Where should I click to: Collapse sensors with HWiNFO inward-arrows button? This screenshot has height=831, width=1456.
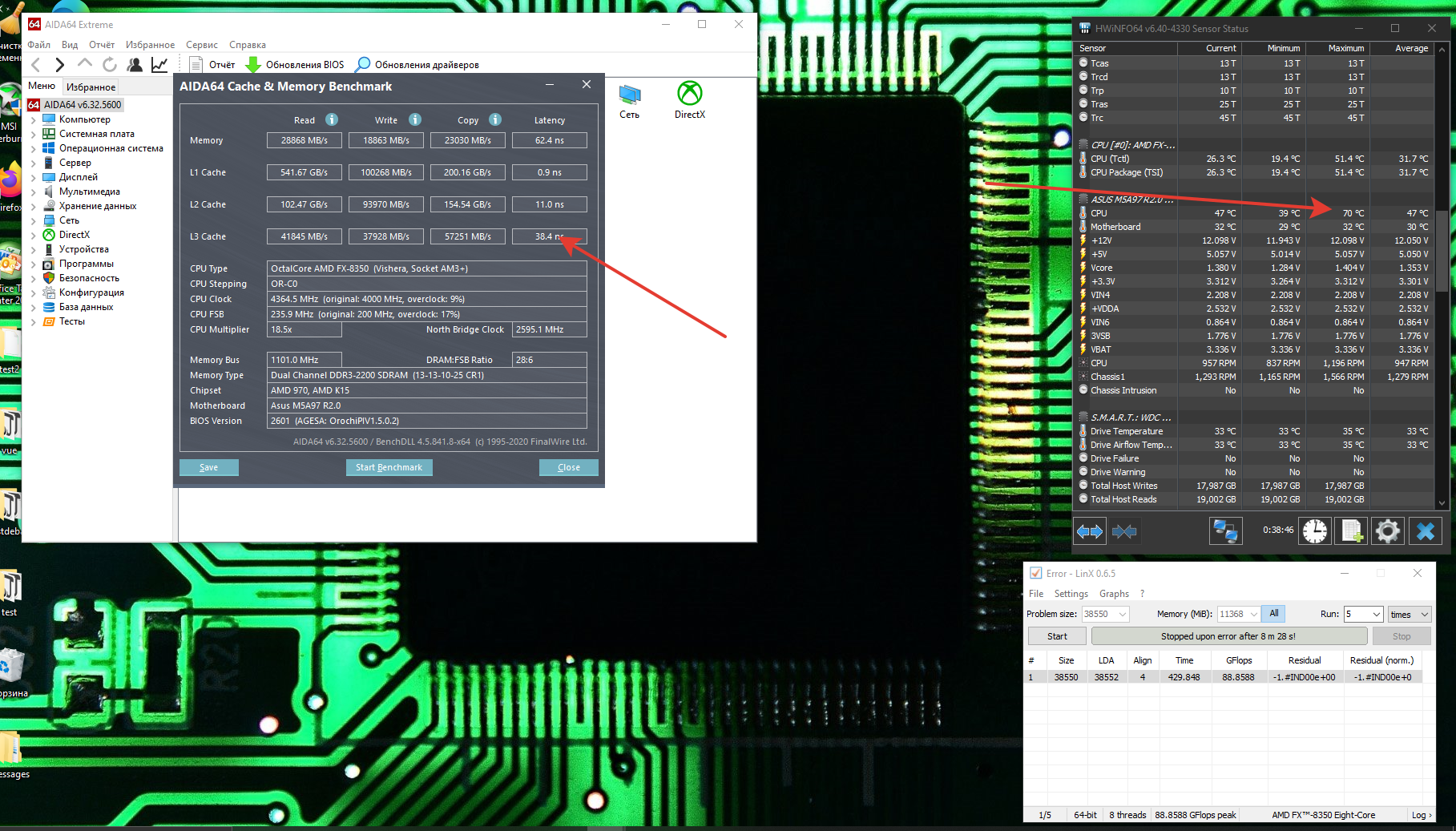pyautogui.click(x=1124, y=530)
